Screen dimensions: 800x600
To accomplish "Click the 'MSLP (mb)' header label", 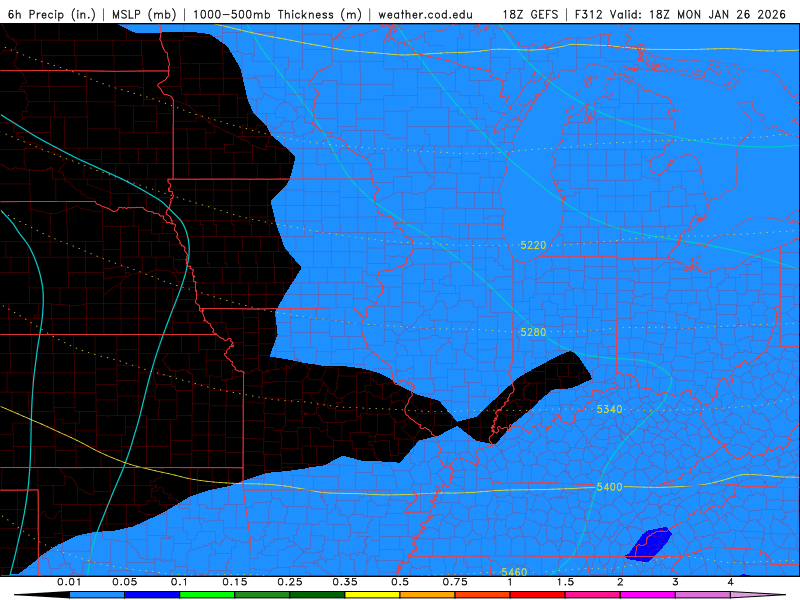I will 144,14.
